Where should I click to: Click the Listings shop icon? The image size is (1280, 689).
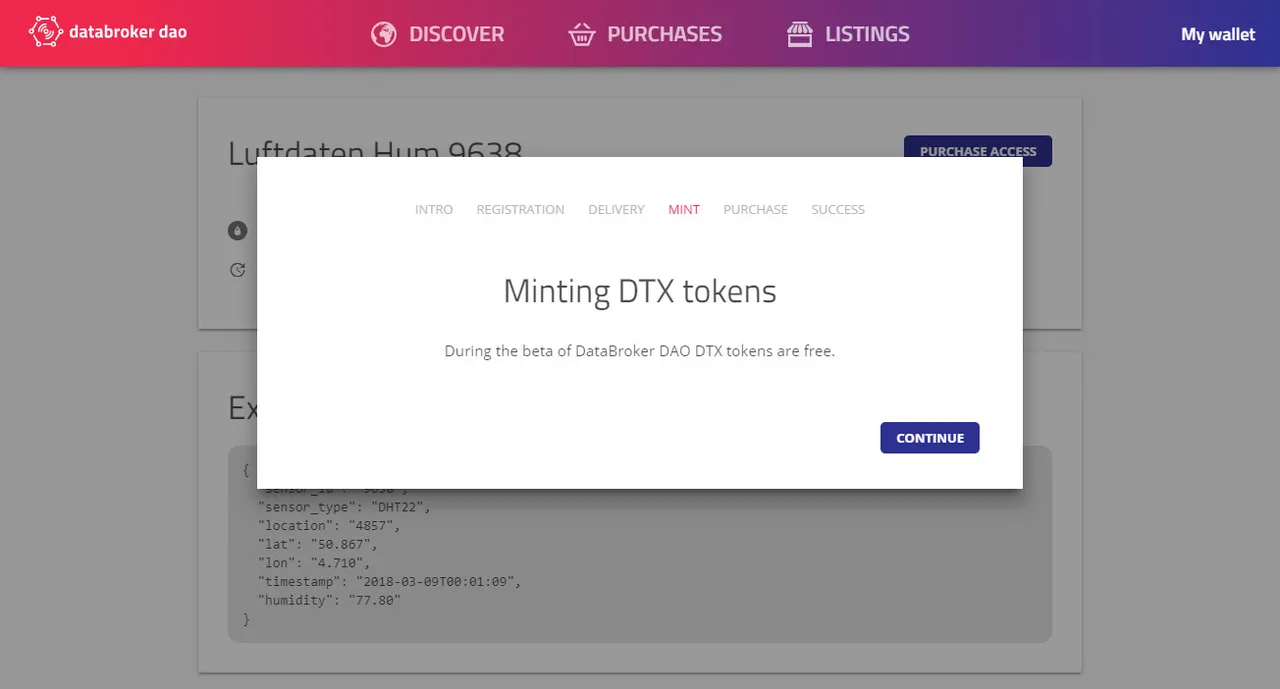point(799,35)
